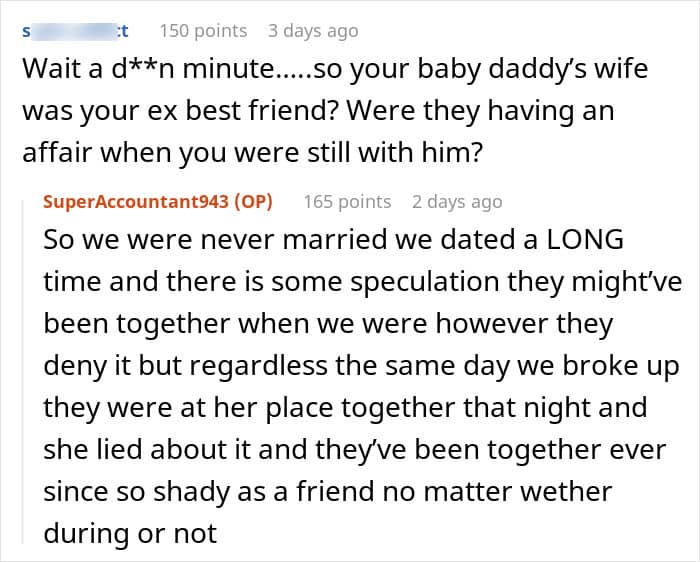Open the "2 days ago" timestamp permalink
This screenshot has height=562, width=700.
(457, 202)
